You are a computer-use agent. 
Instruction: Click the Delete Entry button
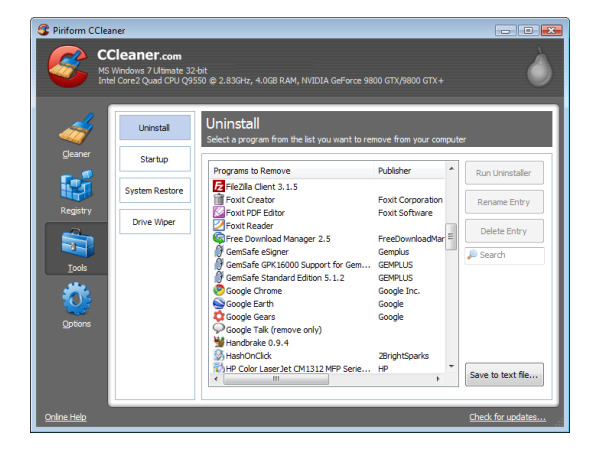[504, 231]
